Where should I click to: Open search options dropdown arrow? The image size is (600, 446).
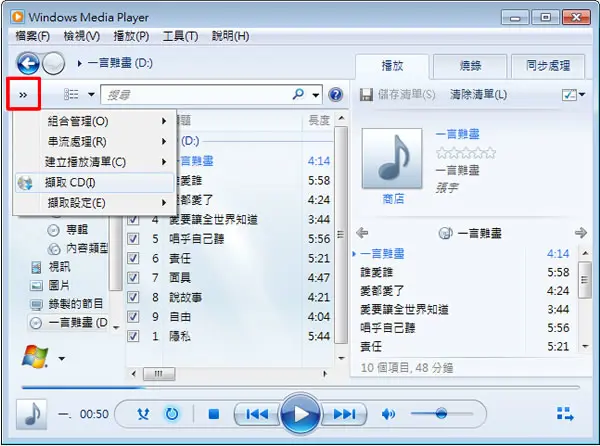tap(316, 94)
